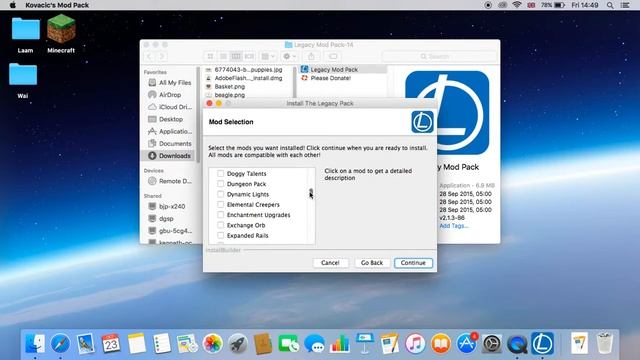Select Enchantment Upgrades mod name text
The width and height of the screenshot is (640, 360).
point(258,215)
